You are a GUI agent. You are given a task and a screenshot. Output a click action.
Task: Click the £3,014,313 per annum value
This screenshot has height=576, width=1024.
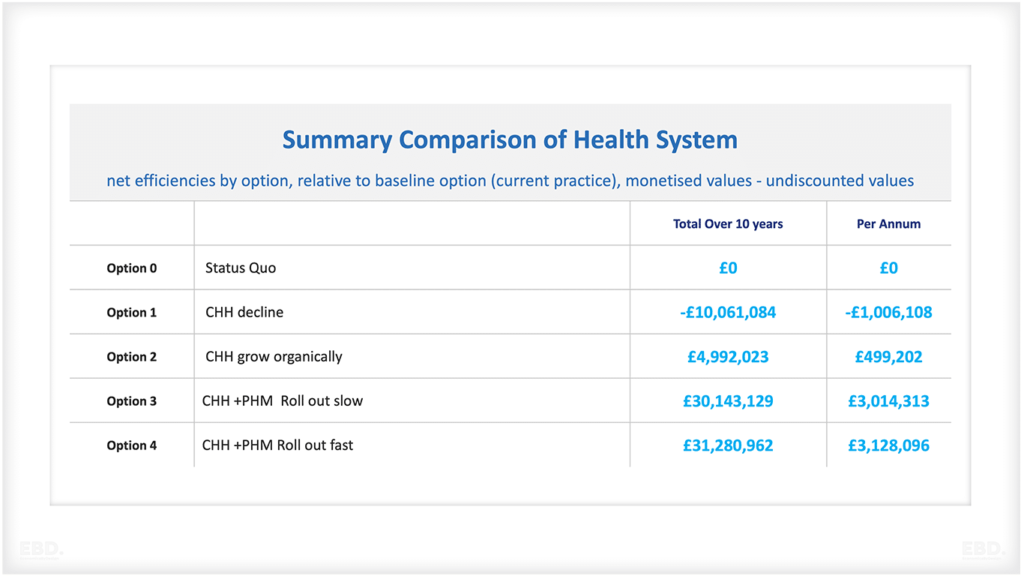[888, 401]
